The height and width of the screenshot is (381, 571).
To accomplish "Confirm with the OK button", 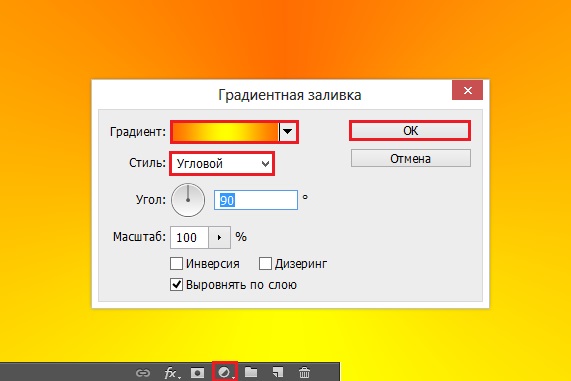I will click(x=410, y=130).
